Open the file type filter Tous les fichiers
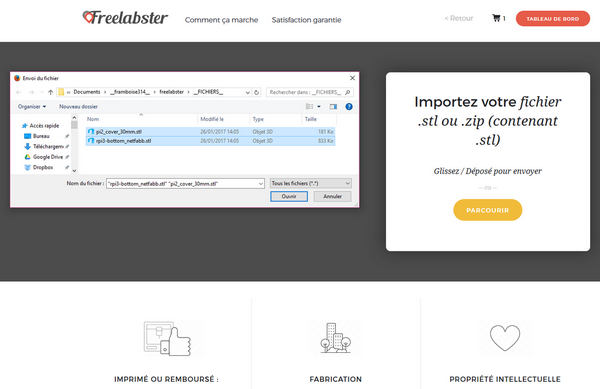This screenshot has width=600, height=389. (310, 184)
